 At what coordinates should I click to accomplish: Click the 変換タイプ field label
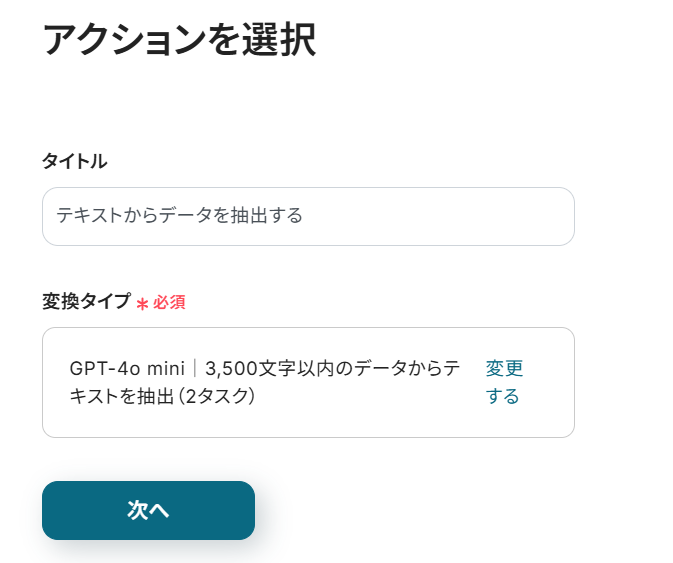(x=86, y=301)
